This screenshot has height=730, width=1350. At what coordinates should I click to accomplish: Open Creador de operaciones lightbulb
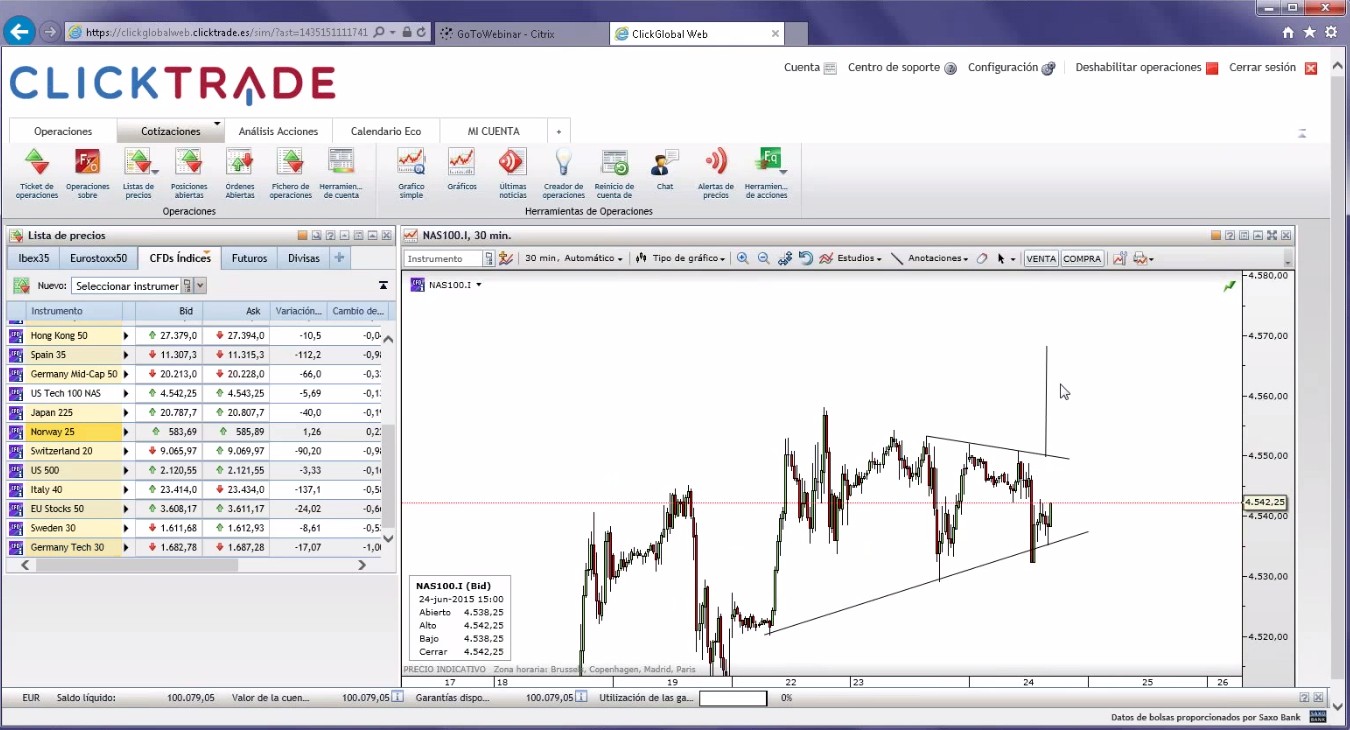pos(564,172)
